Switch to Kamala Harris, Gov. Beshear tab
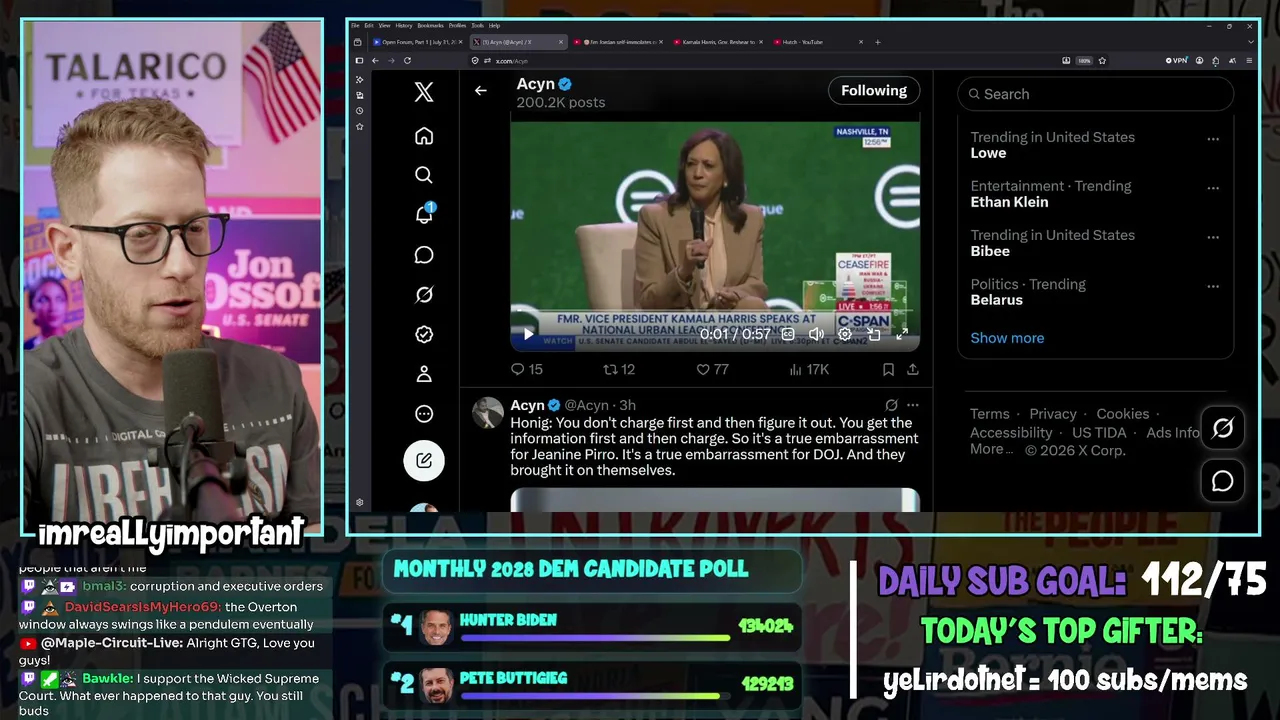 tap(718, 42)
